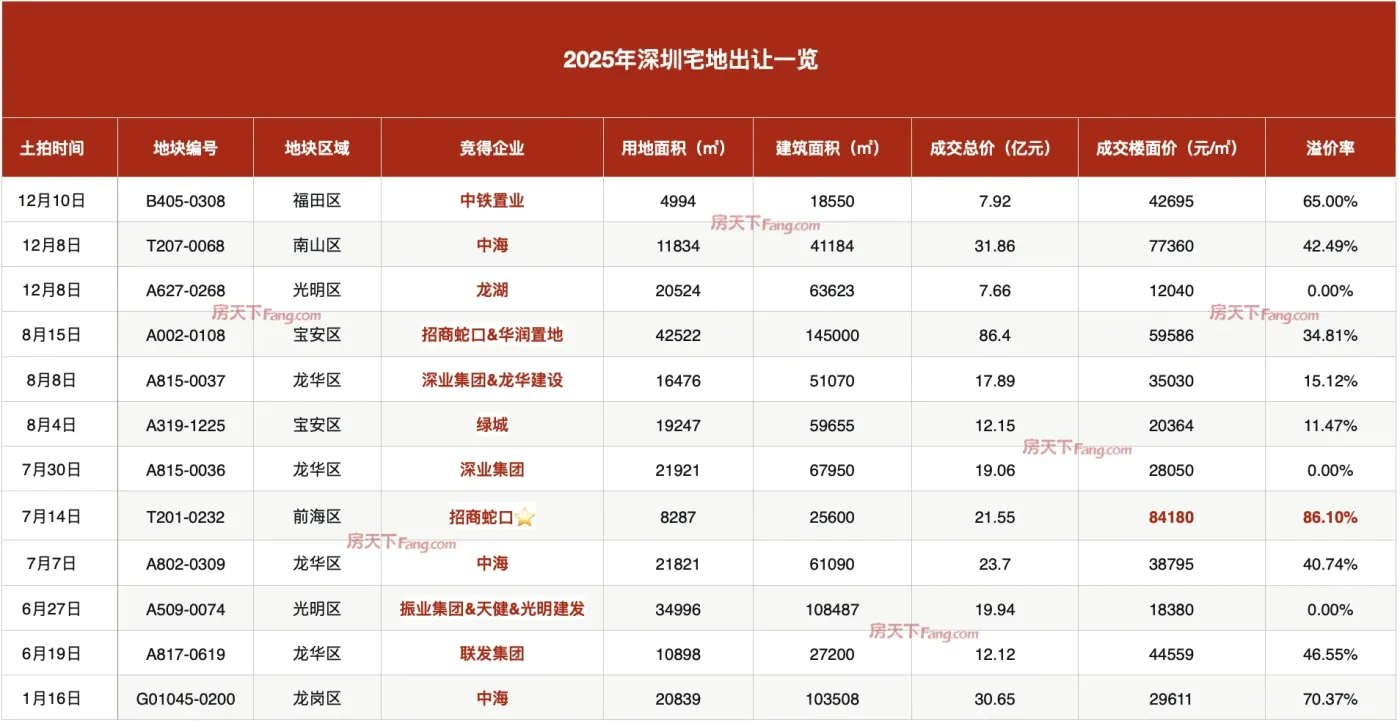Click the 前海区 district cell
Screen dimensions: 1400x723
point(317,518)
